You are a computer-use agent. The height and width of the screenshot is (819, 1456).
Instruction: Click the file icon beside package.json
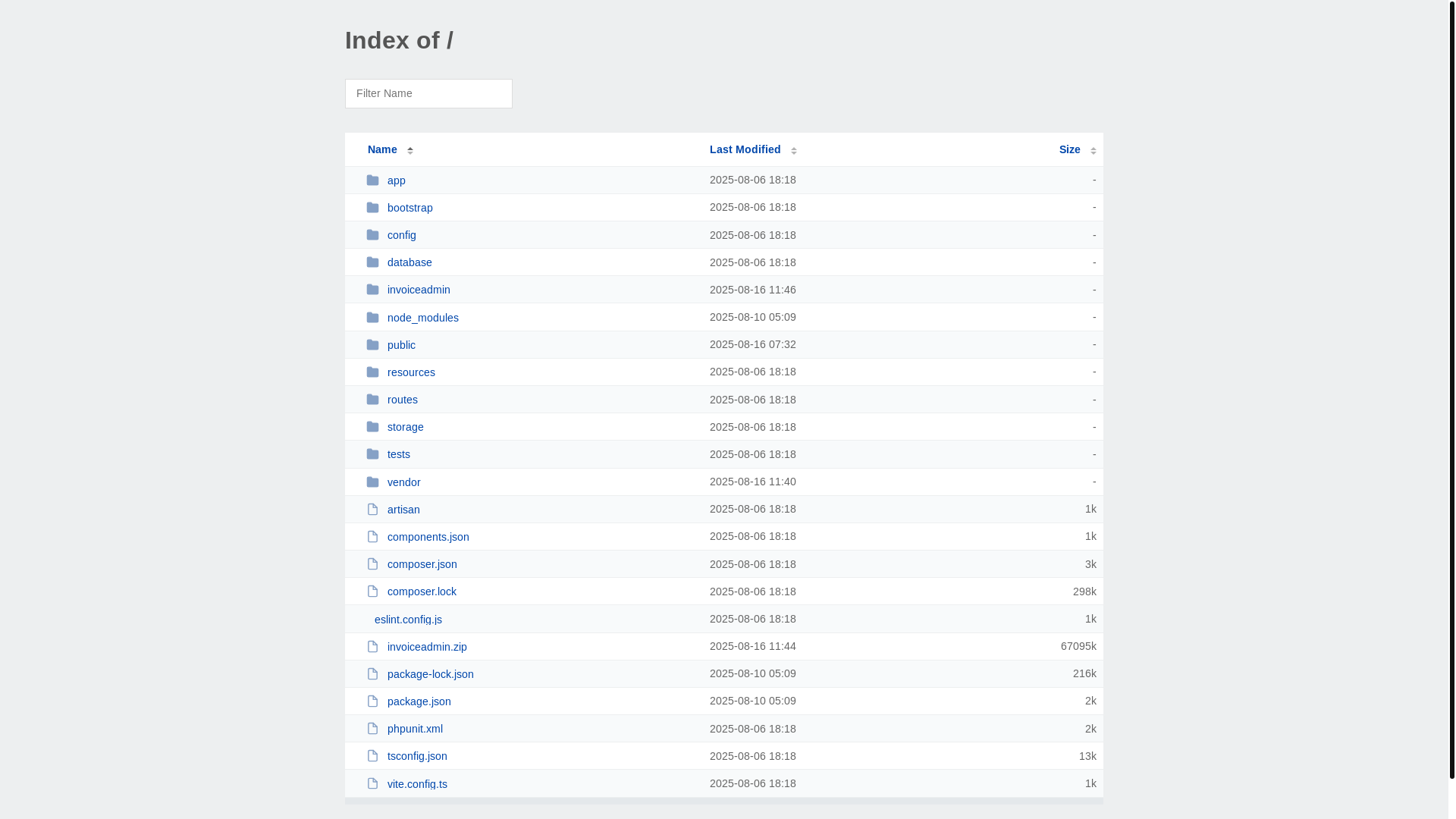click(372, 701)
